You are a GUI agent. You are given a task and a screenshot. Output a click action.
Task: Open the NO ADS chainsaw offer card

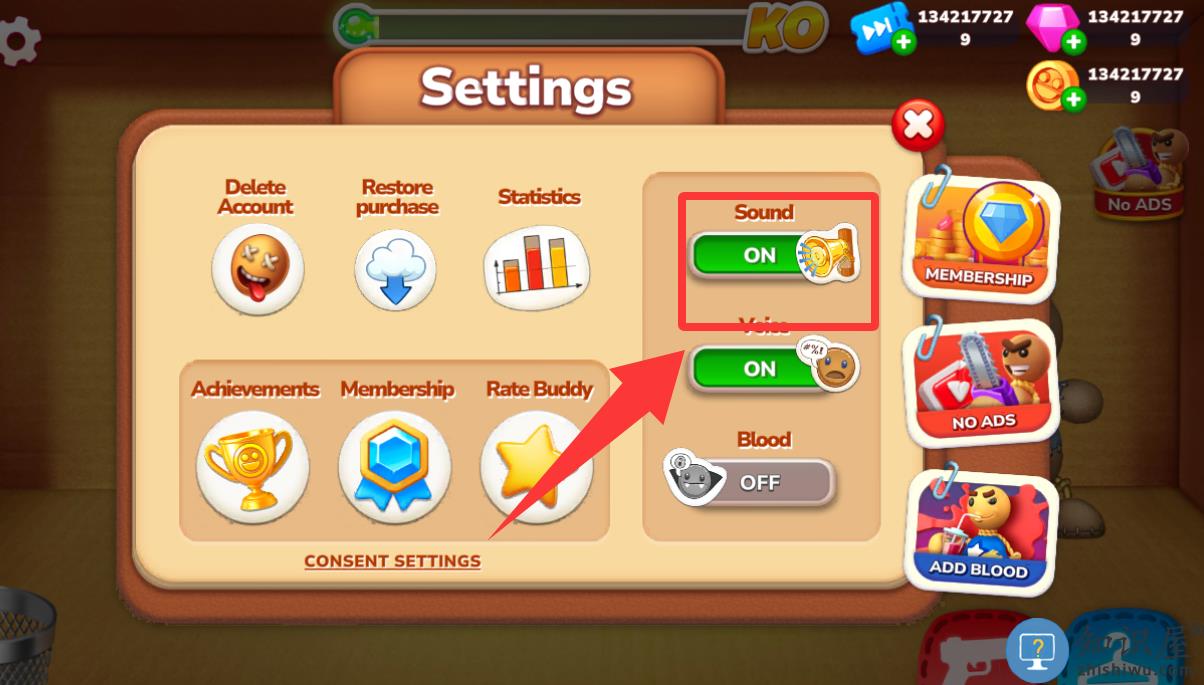[x=980, y=383]
